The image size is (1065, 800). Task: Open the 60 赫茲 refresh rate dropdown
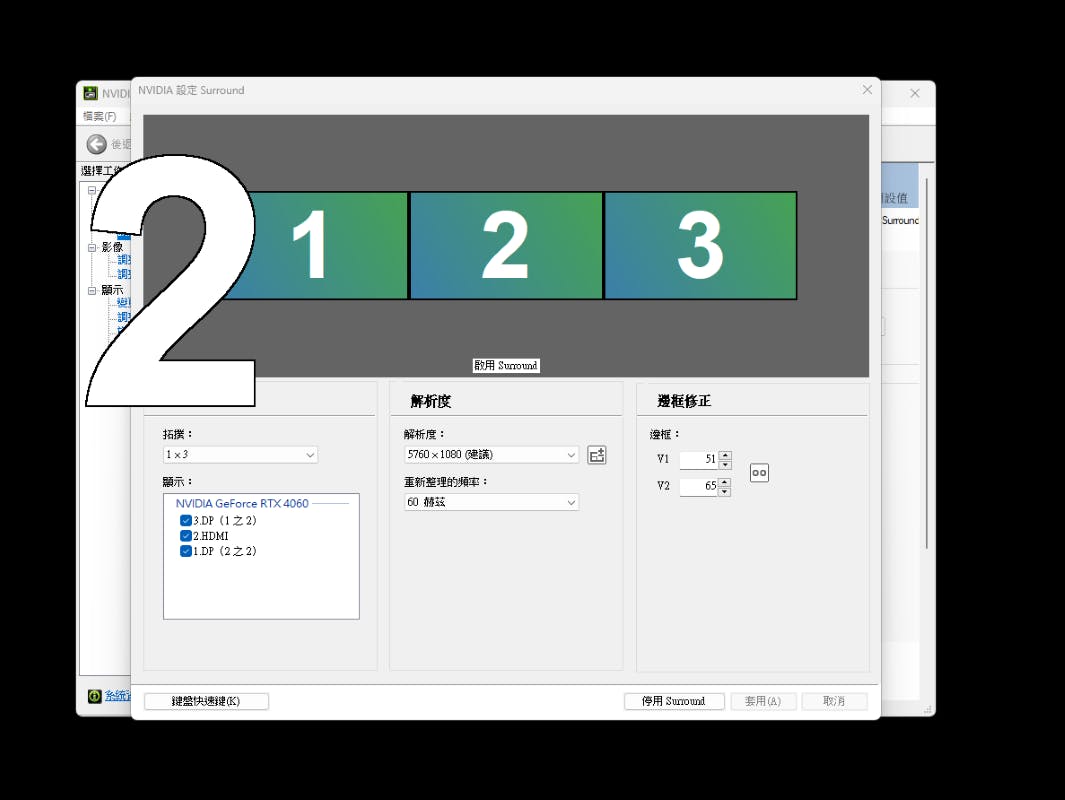tap(491, 502)
